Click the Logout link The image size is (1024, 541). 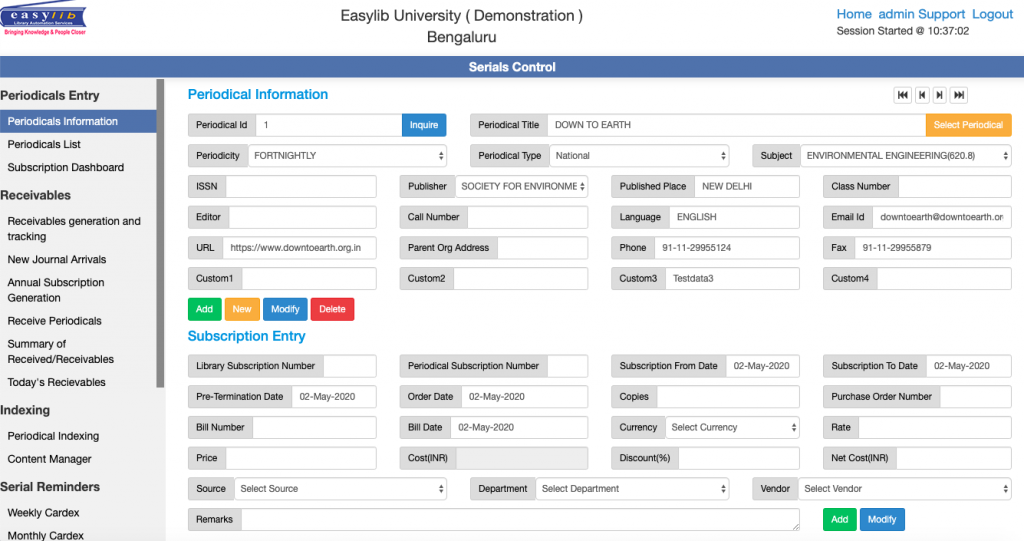coord(992,14)
